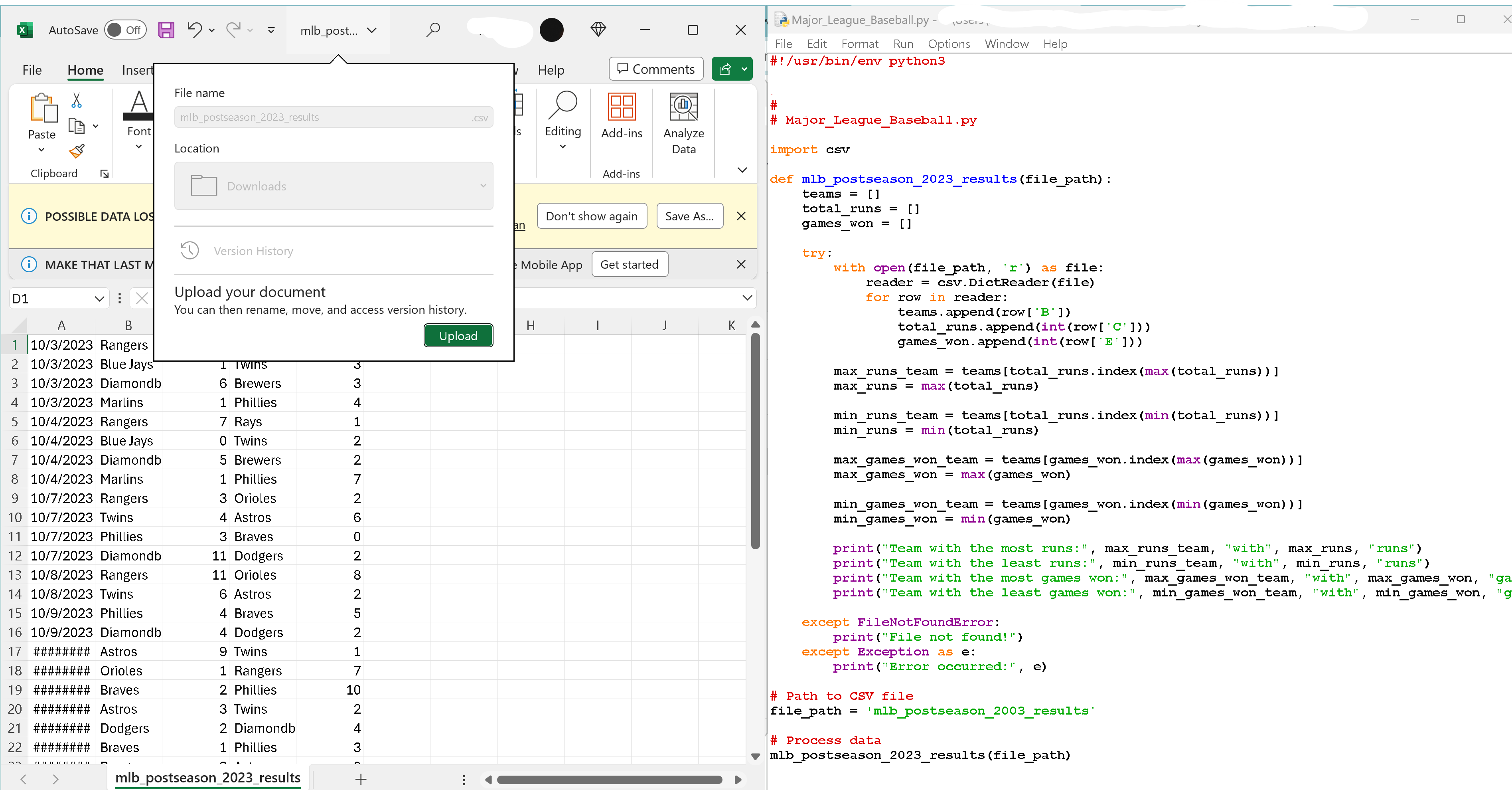1512x790 pixels.
Task: Turn on AutoSave
Action: click(125, 30)
